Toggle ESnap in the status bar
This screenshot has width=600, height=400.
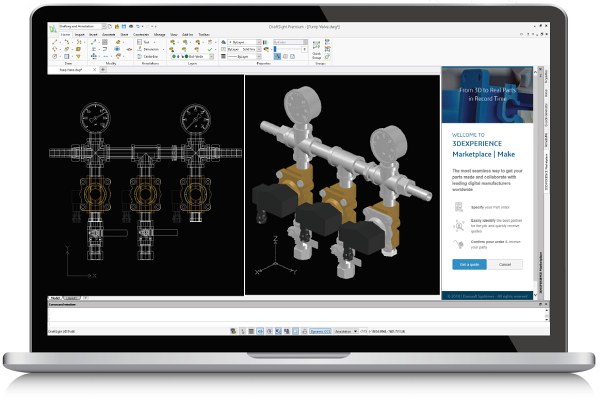tap(278, 331)
